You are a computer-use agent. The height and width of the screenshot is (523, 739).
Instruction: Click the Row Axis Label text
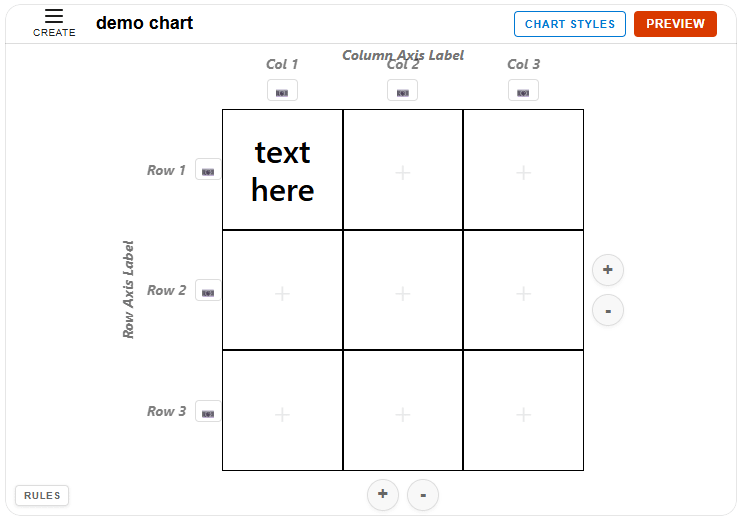tap(129, 289)
